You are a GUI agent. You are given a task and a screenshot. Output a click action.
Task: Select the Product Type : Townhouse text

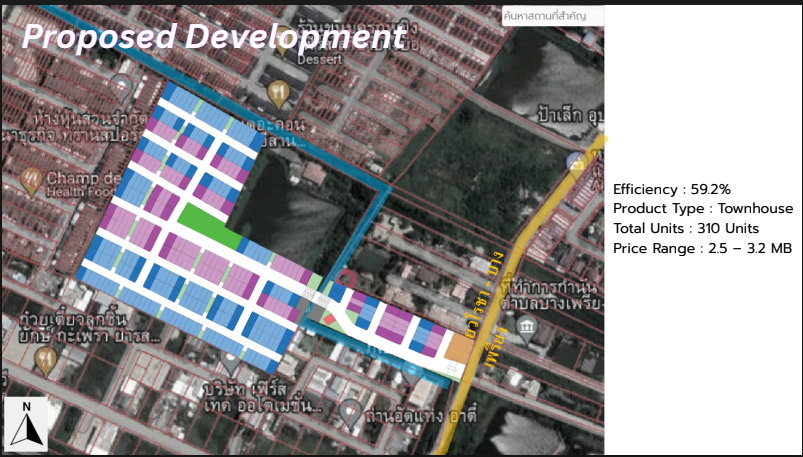tap(703, 209)
